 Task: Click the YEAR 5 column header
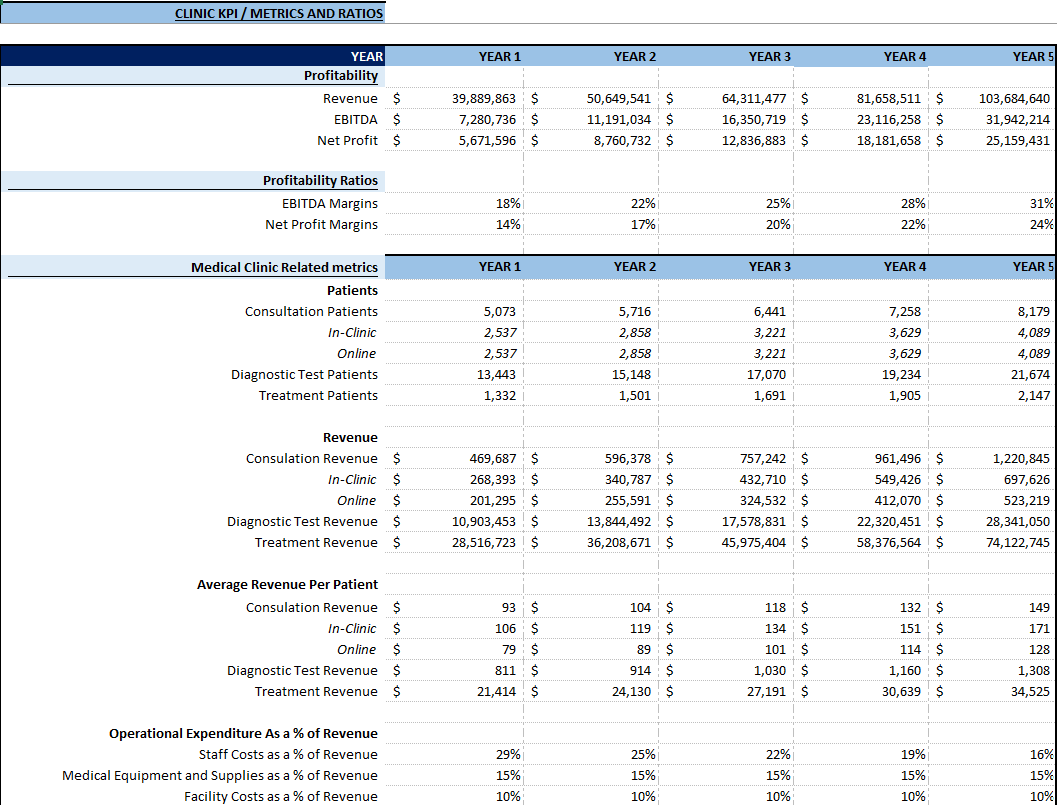point(1032,56)
